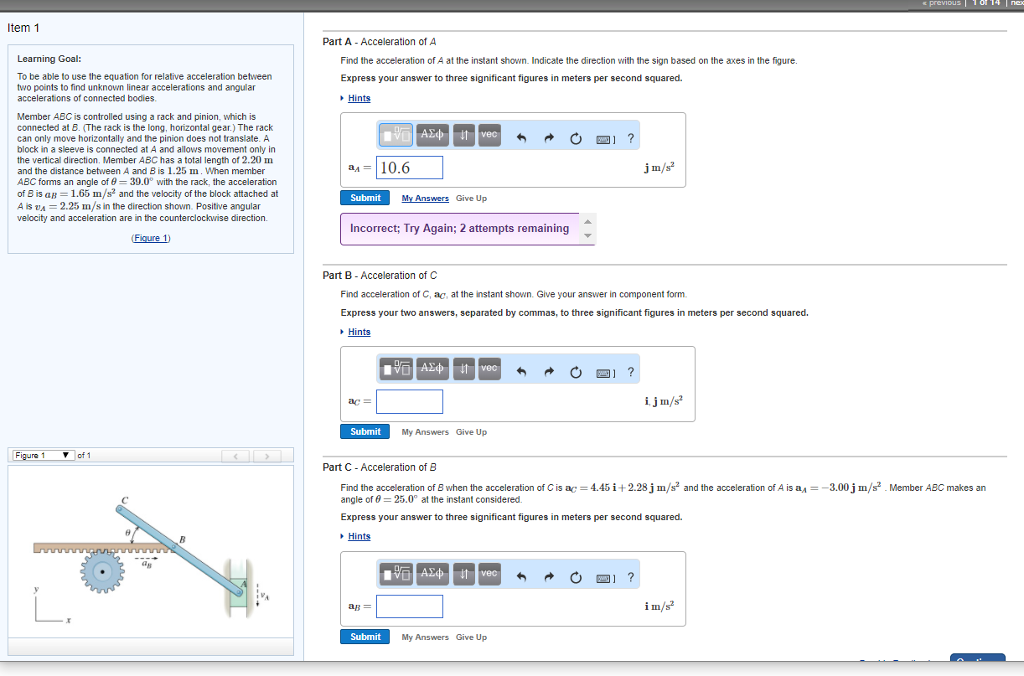The width and height of the screenshot is (1024, 676).
Task: Click the reset (circular arrow) icon in Part C
Action: (575, 575)
